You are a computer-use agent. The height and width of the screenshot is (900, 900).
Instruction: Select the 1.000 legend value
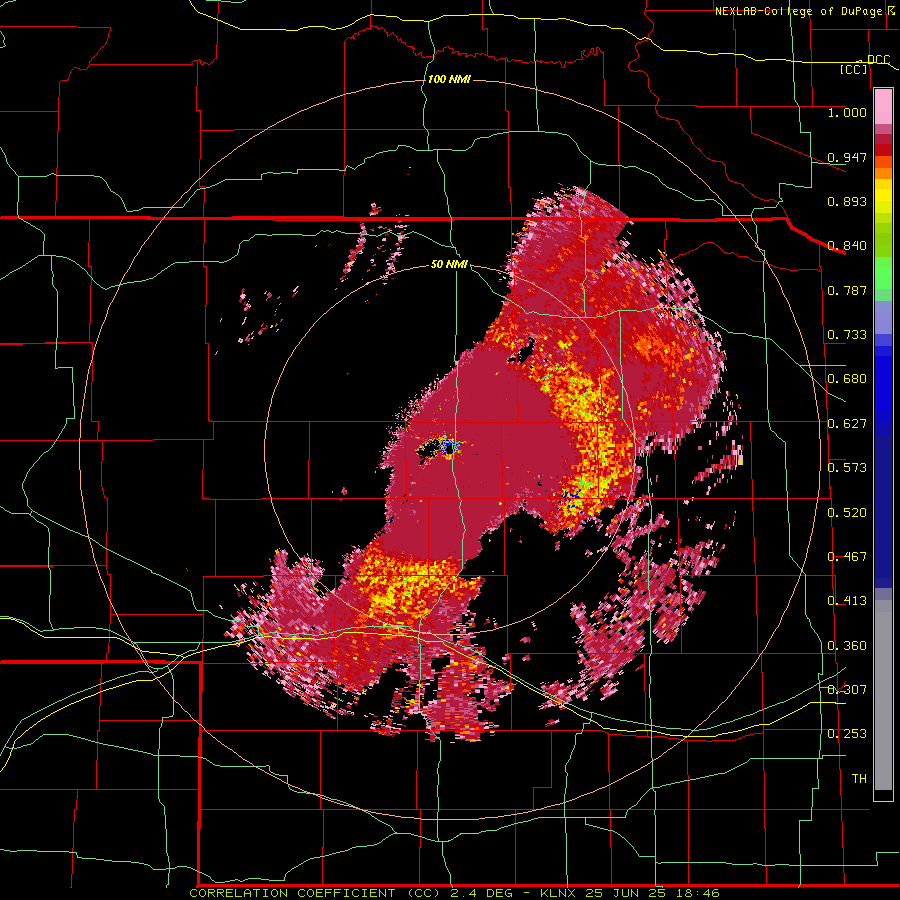pos(847,112)
